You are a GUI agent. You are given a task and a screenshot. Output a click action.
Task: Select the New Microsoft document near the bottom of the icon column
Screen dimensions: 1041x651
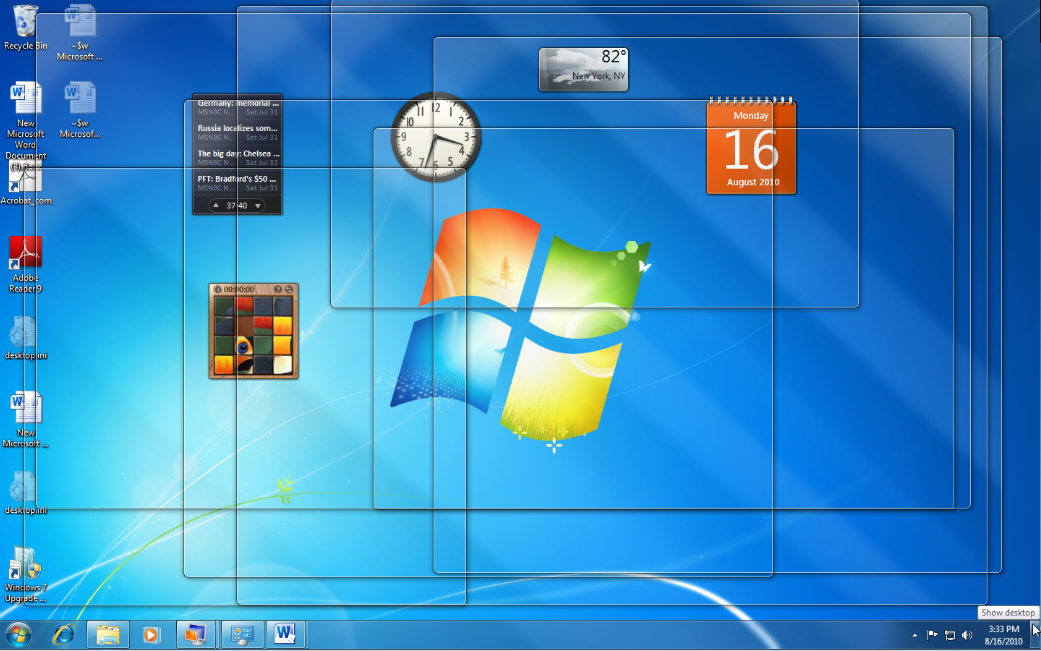25,419
